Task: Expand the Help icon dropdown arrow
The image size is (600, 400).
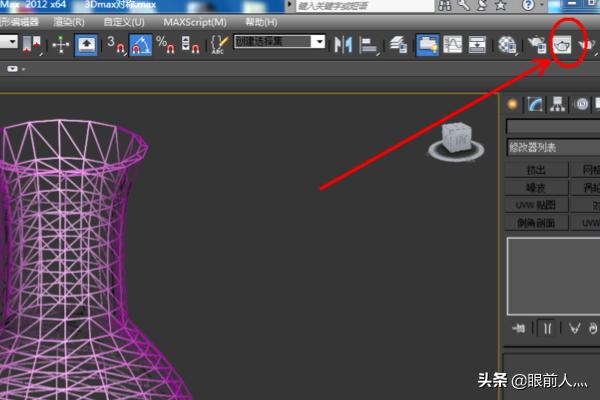Action: 541,5
